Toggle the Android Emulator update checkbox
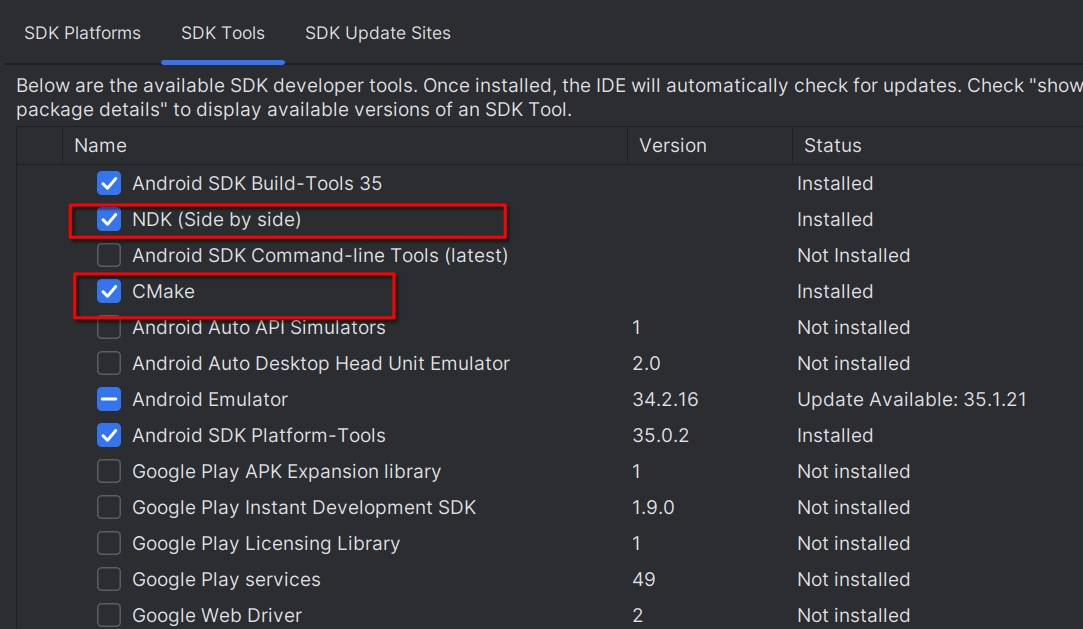The height and width of the screenshot is (629, 1083). [109, 400]
